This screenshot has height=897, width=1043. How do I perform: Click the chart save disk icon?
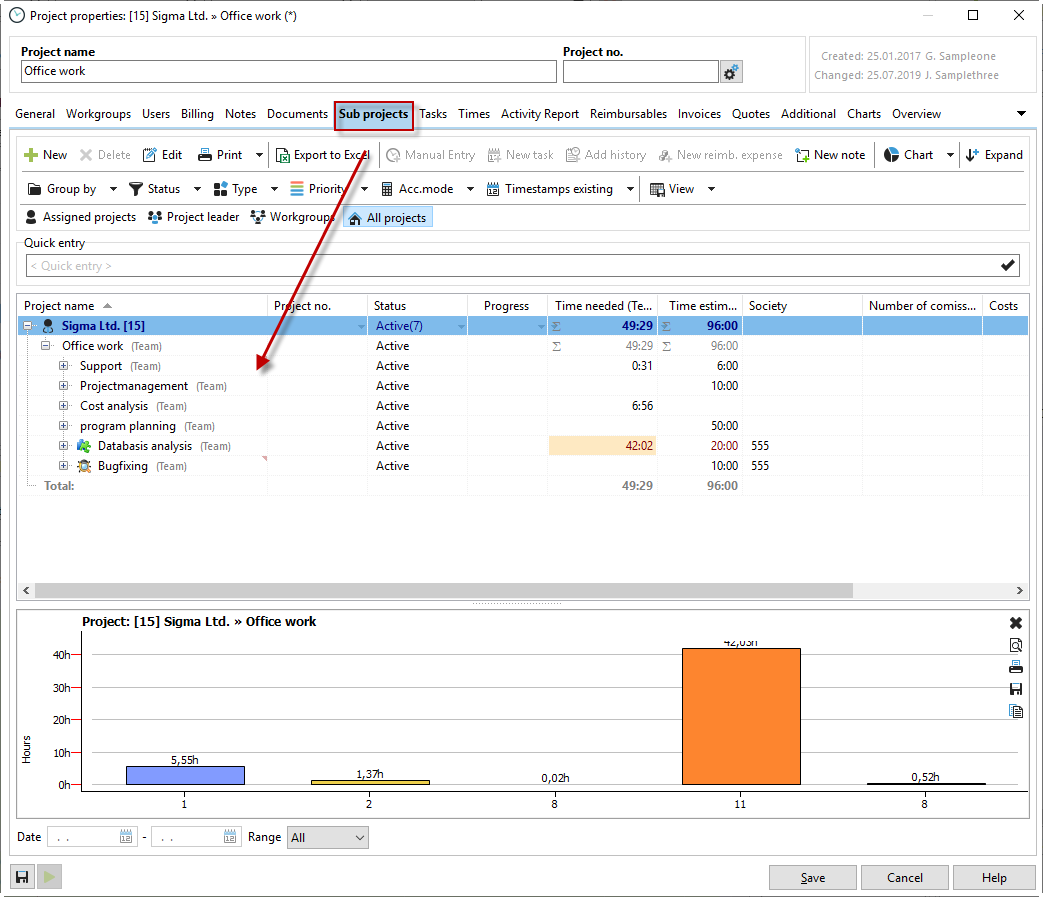point(1016,689)
